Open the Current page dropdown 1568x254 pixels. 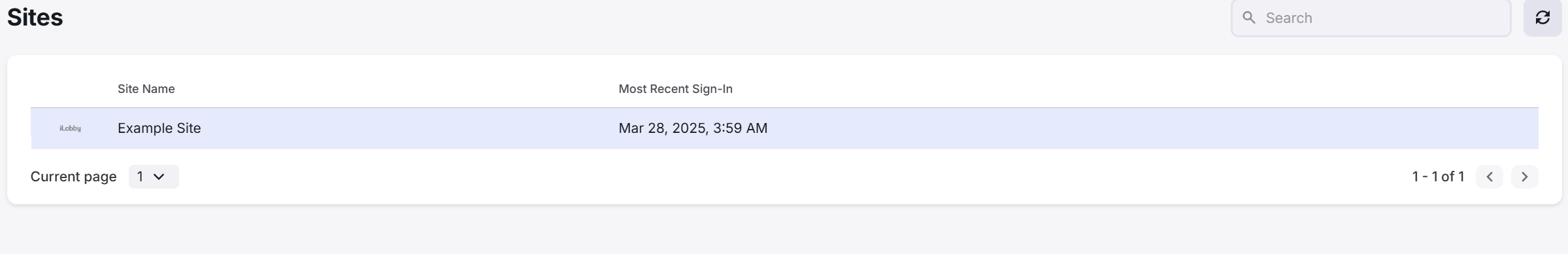(154, 177)
